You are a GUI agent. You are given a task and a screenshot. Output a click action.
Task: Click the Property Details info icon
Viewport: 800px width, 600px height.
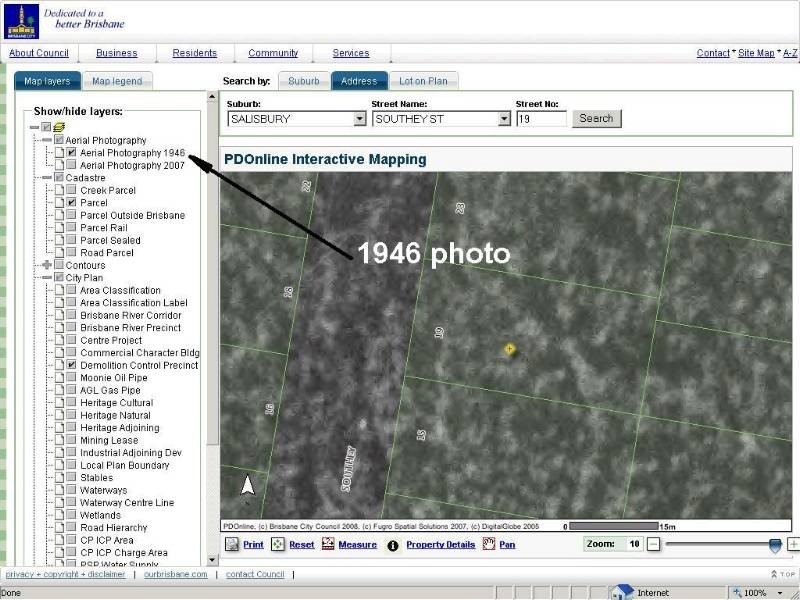click(393, 545)
